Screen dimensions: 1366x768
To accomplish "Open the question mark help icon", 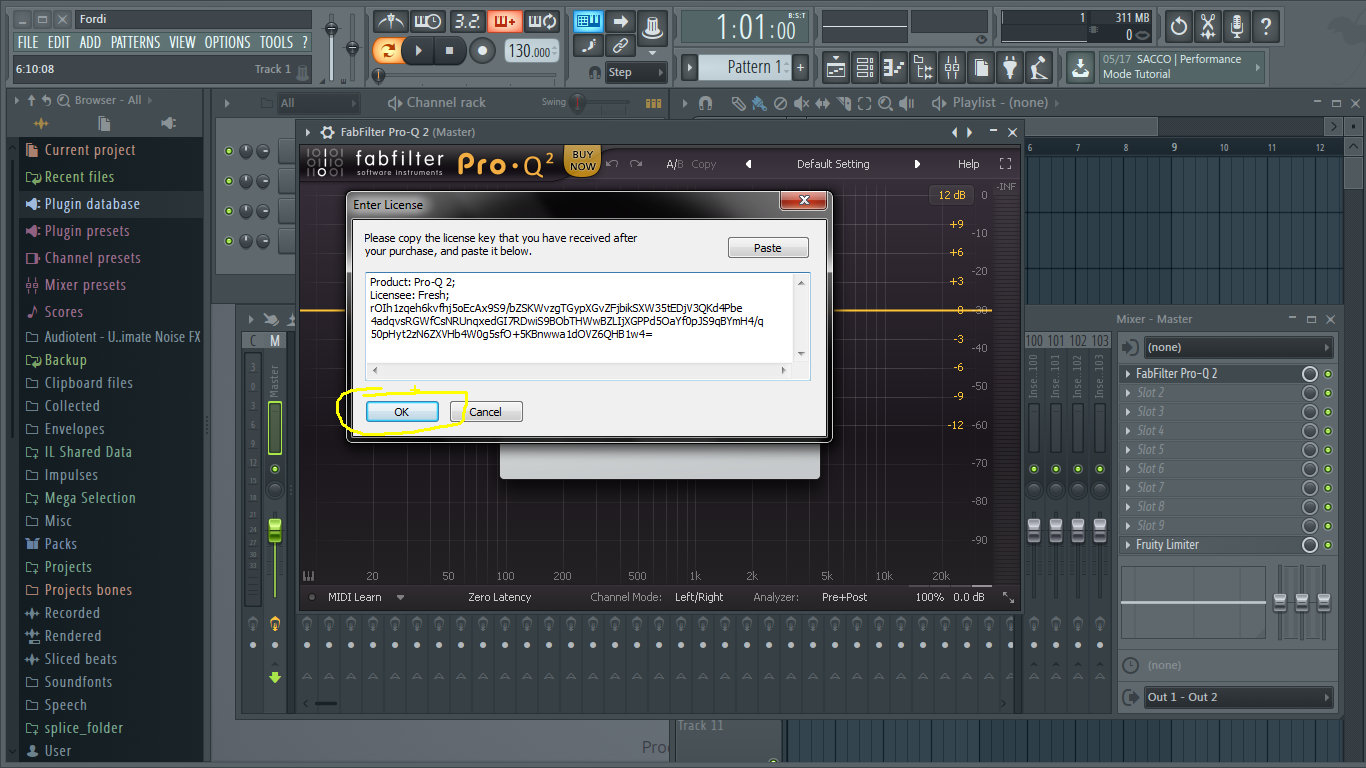I will point(1266,26).
